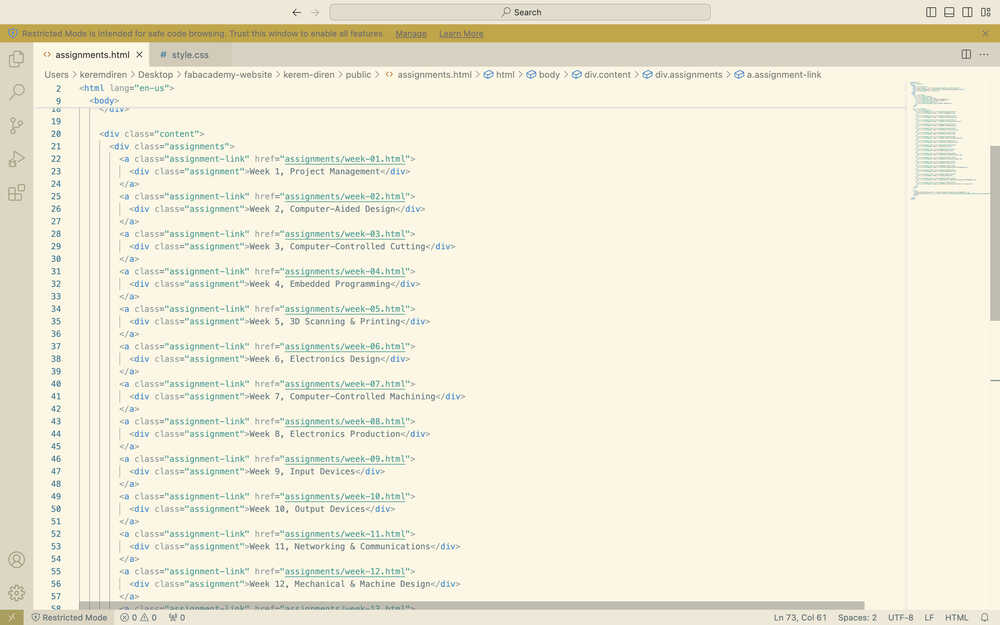Click Manage link in banner

(411, 34)
